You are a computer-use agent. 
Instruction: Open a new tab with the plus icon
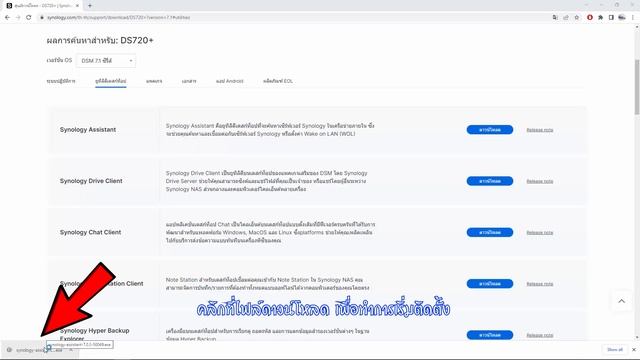(90, 6)
